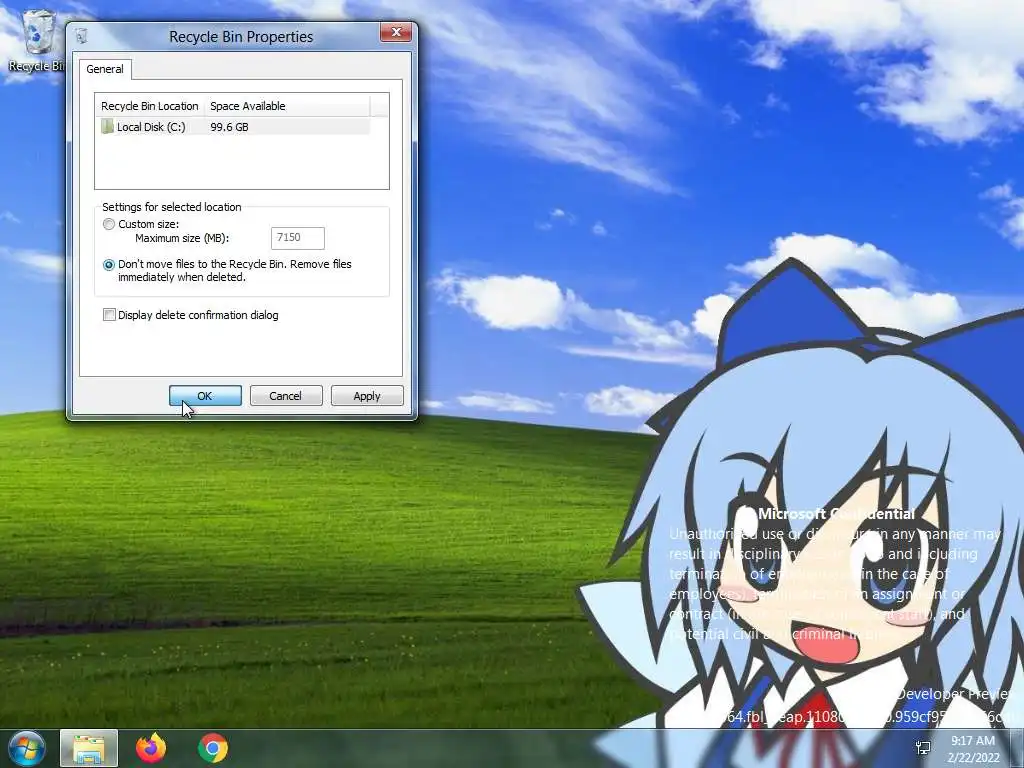Click the Maximum size (MB) input field
This screenshot has width=1024, height=768.
pyautogui.click(x=298, y=238)
